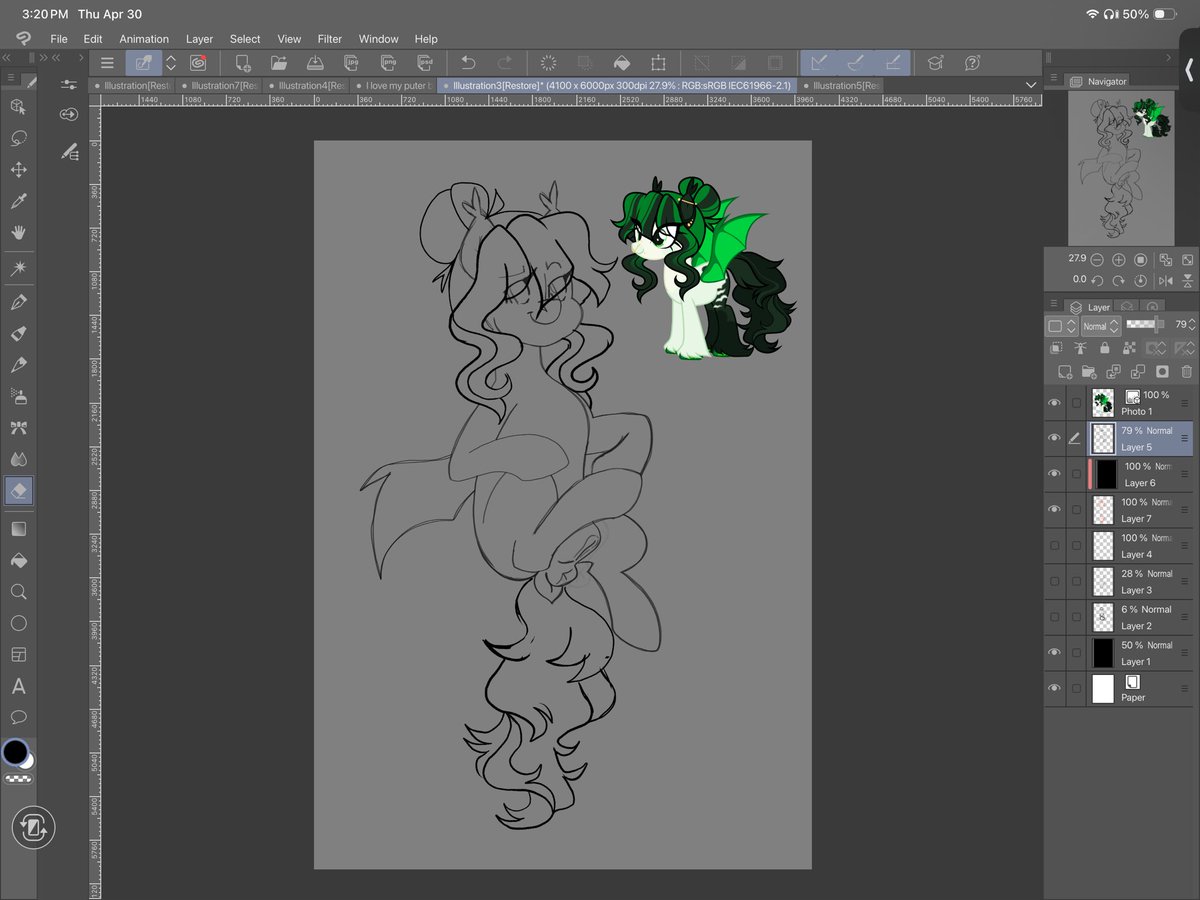Hide the Paper layer
1200x900 pixels.
pos(1054,688)
